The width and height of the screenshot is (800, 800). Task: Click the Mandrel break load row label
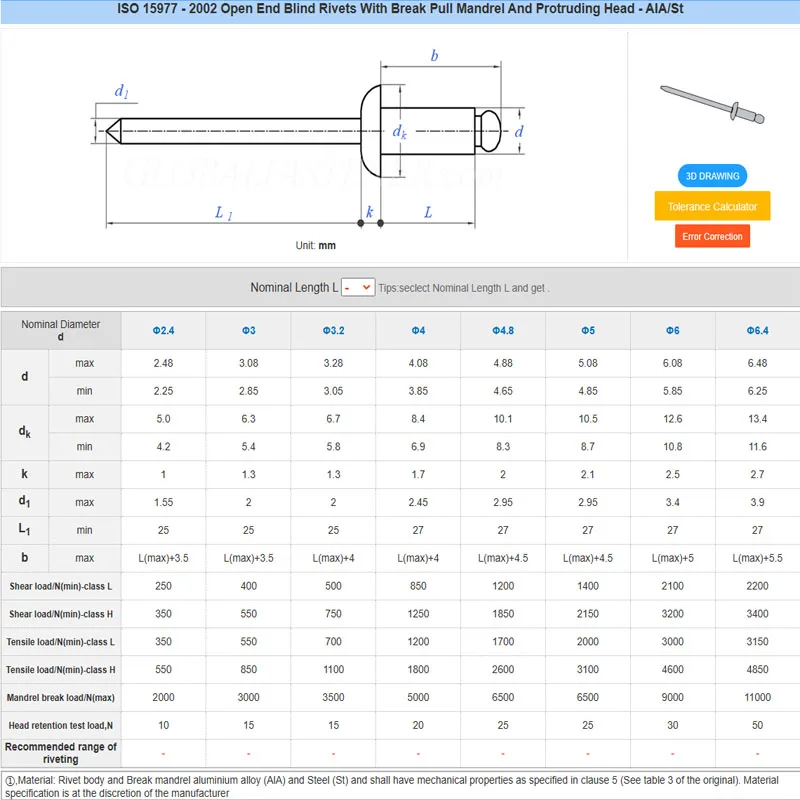61,698
